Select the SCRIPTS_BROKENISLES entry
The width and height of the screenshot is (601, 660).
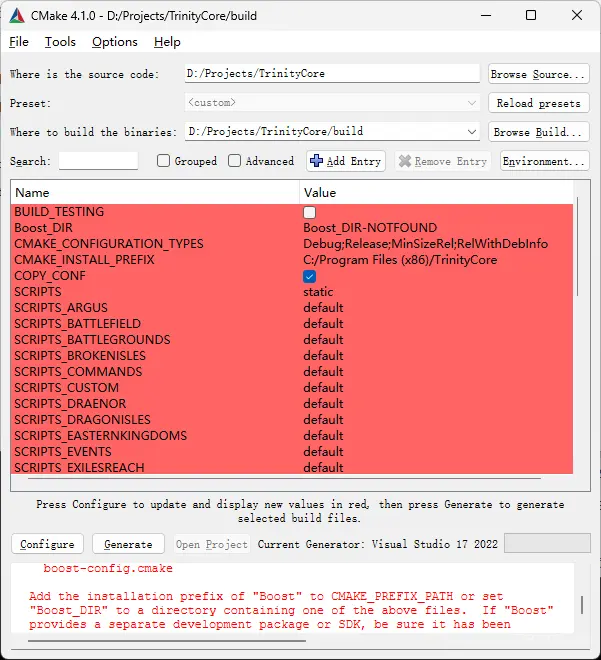[x=80, y=356]
